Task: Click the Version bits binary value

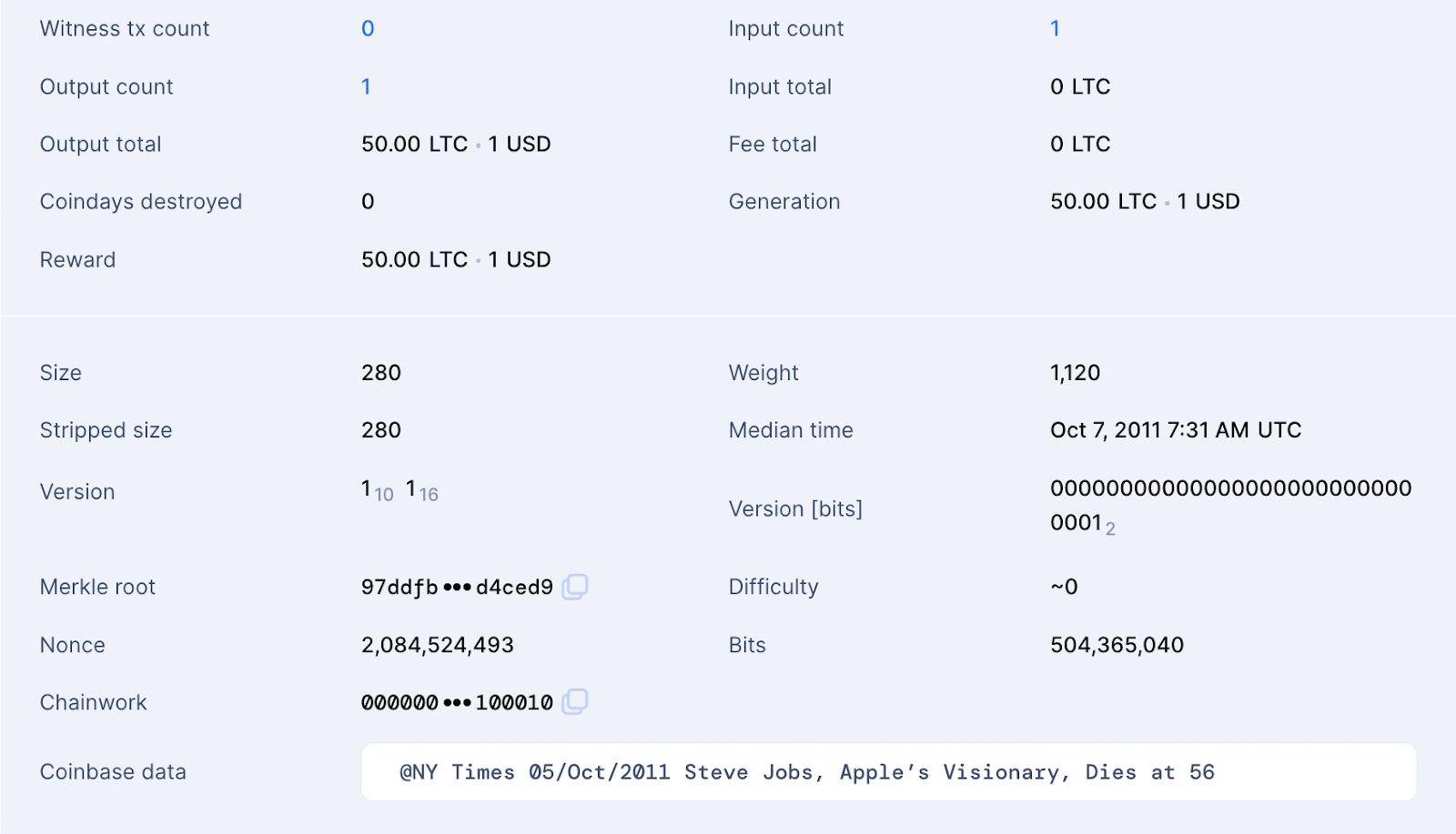Action: click(x=1230, y=506)
